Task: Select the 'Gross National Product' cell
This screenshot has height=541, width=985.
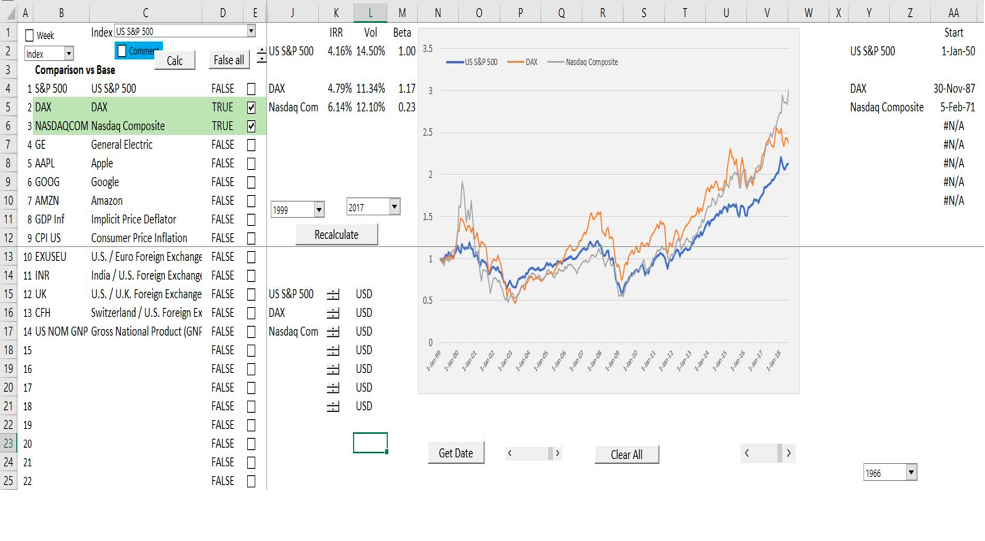Action: [146, 332]
